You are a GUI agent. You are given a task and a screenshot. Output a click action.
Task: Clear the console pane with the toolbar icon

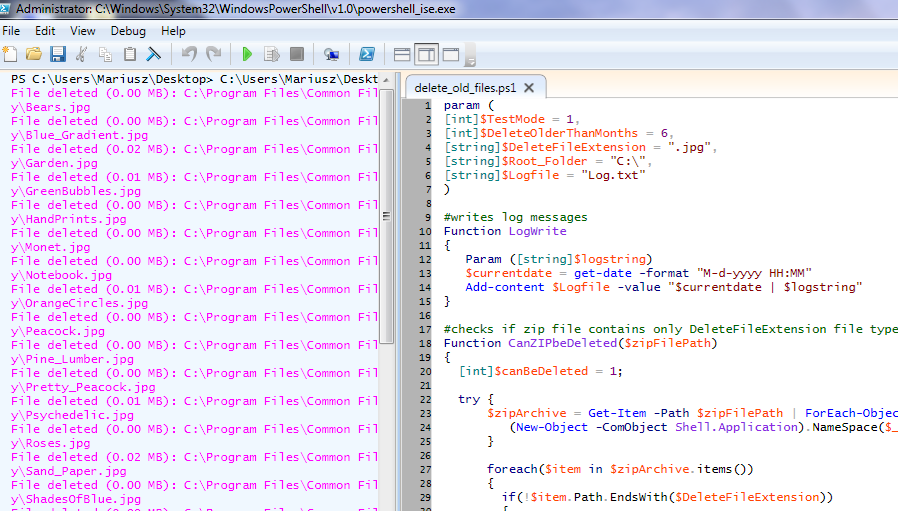coord(154,54)
